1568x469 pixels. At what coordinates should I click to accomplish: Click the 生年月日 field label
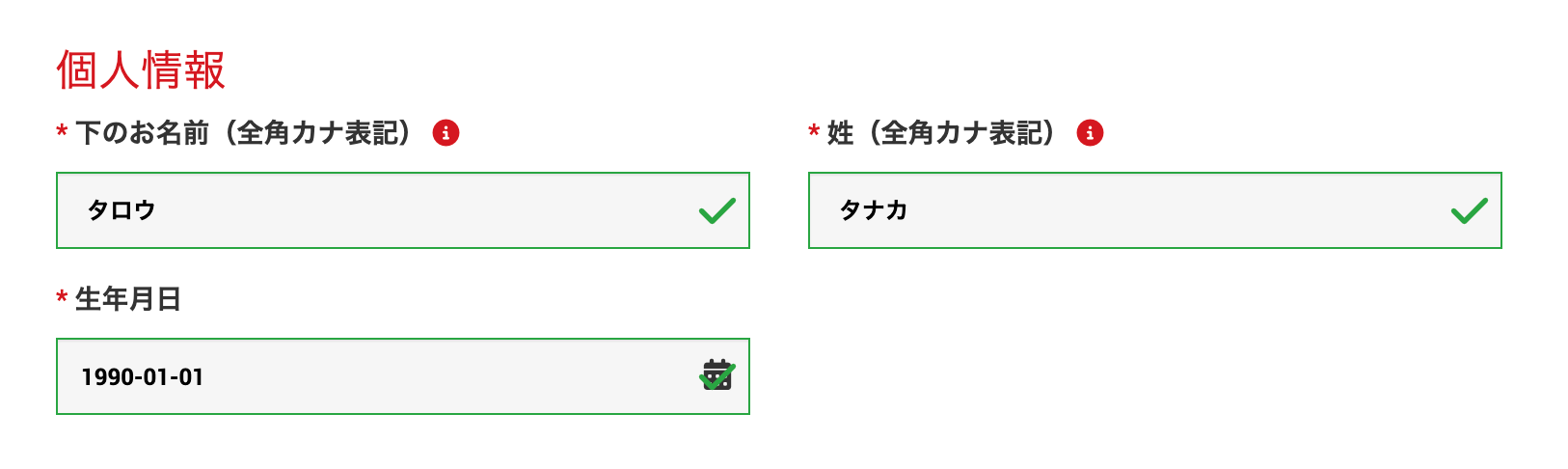click(x=128, y=299)
